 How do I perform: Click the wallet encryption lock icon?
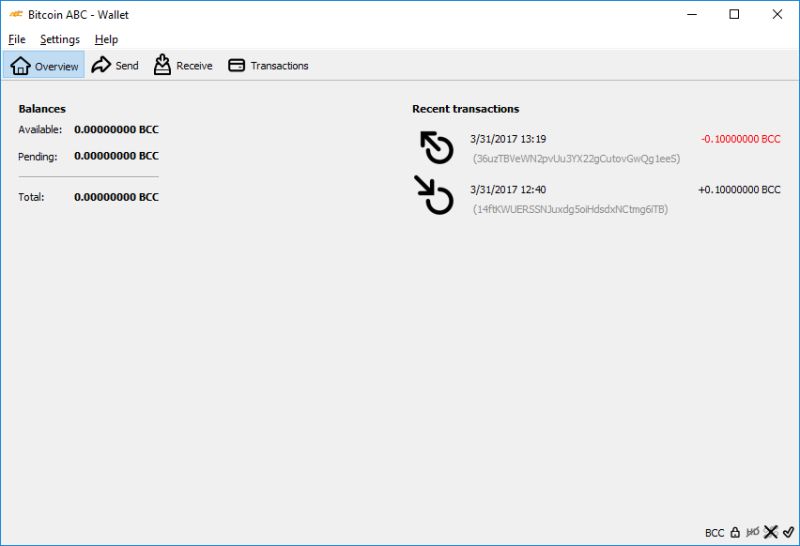(735, 532)
